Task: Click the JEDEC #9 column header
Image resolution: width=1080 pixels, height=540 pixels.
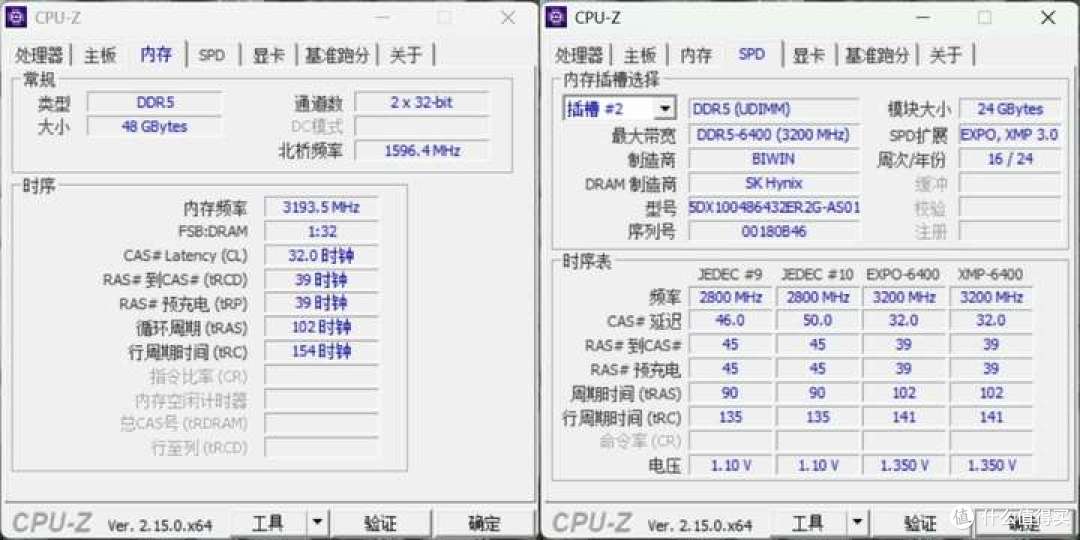Action: pyautogui.click(x=730, y=274)
